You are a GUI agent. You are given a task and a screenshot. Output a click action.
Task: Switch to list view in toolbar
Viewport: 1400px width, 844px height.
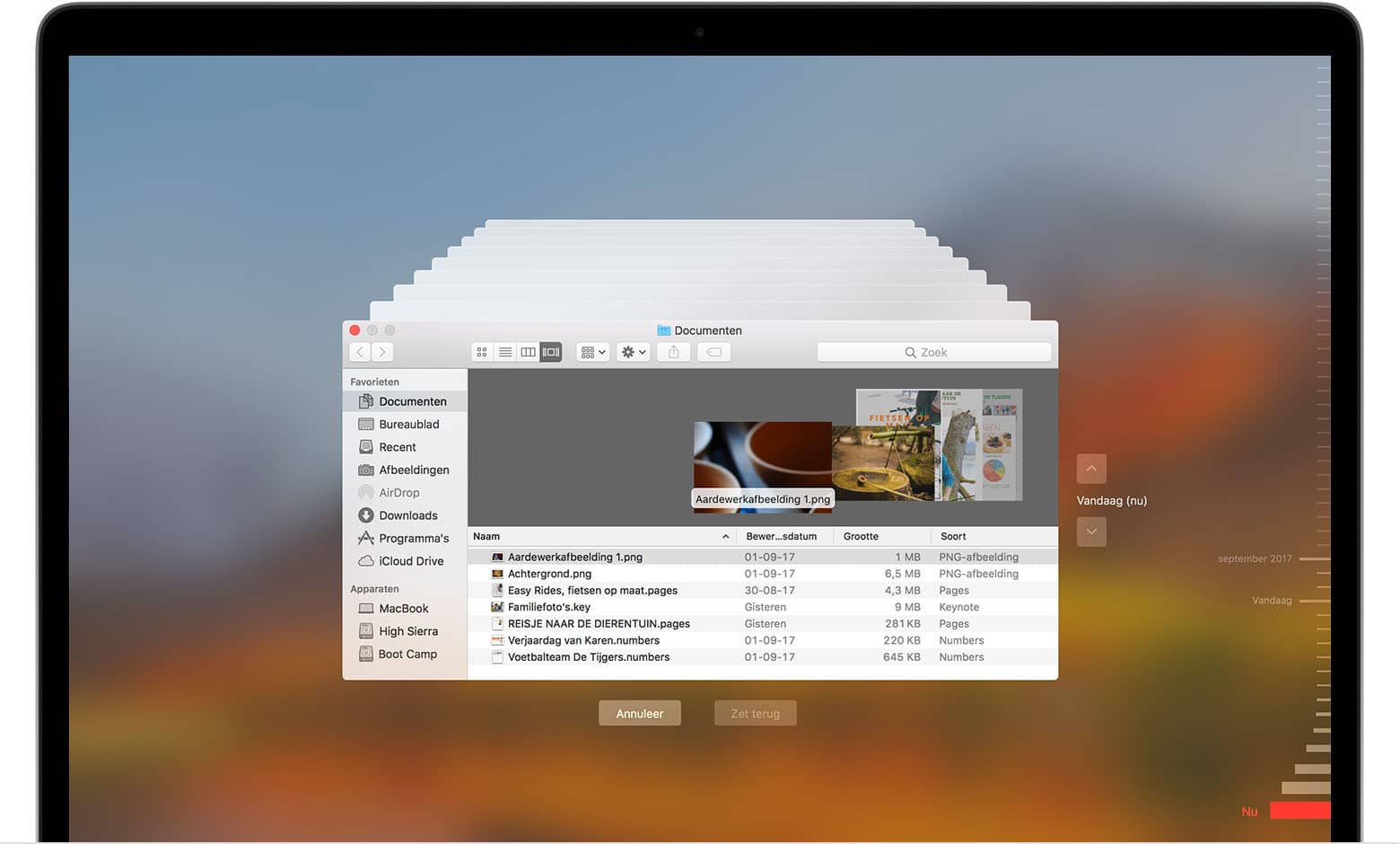[505, 353]
